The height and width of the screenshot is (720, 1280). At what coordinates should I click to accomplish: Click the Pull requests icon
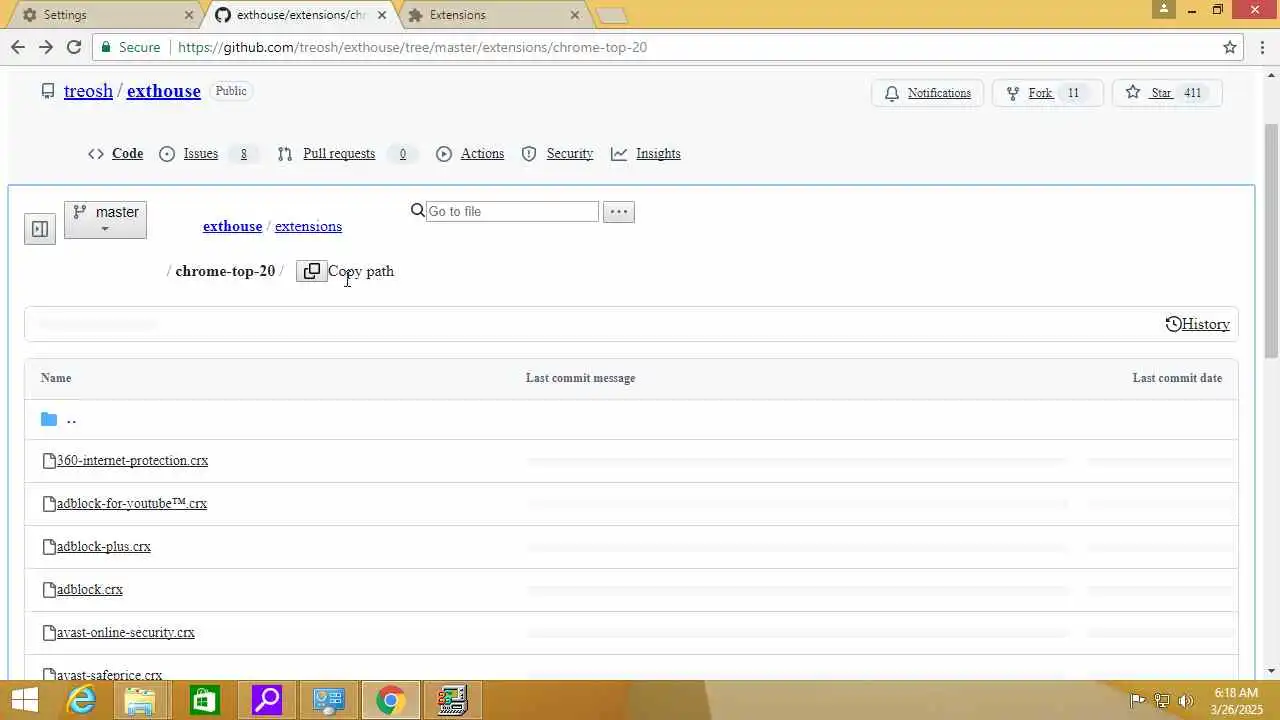coord(285,154)
